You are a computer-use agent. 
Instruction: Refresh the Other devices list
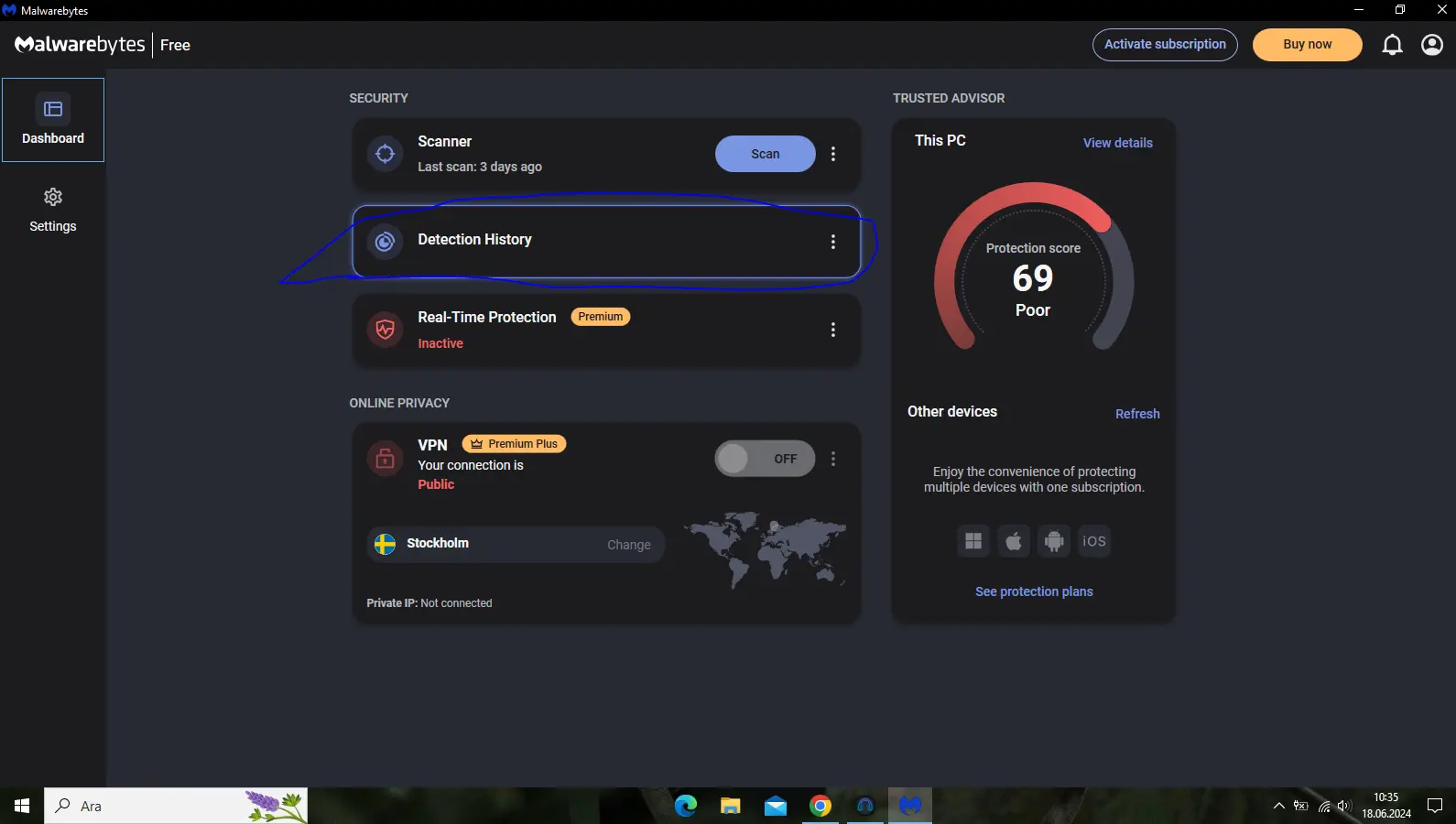1137,414
